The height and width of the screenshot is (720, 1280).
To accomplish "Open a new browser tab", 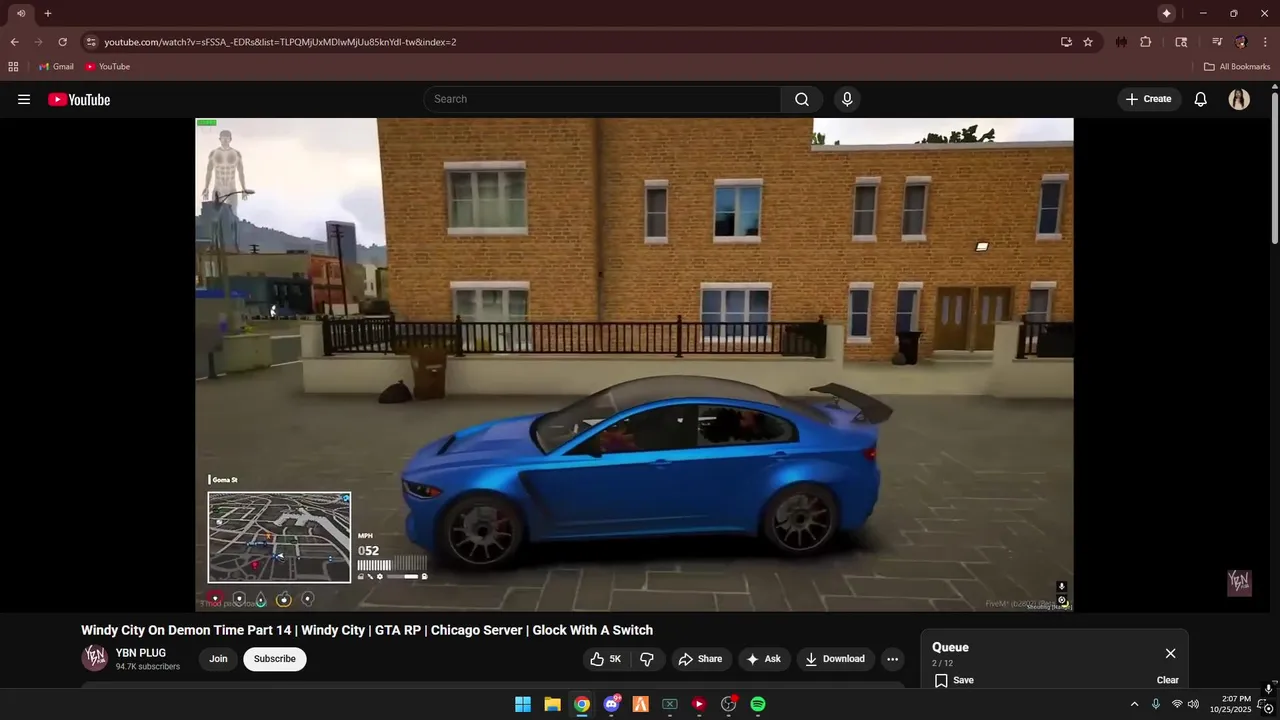I will pyautogui.click(x=47, y=13).
